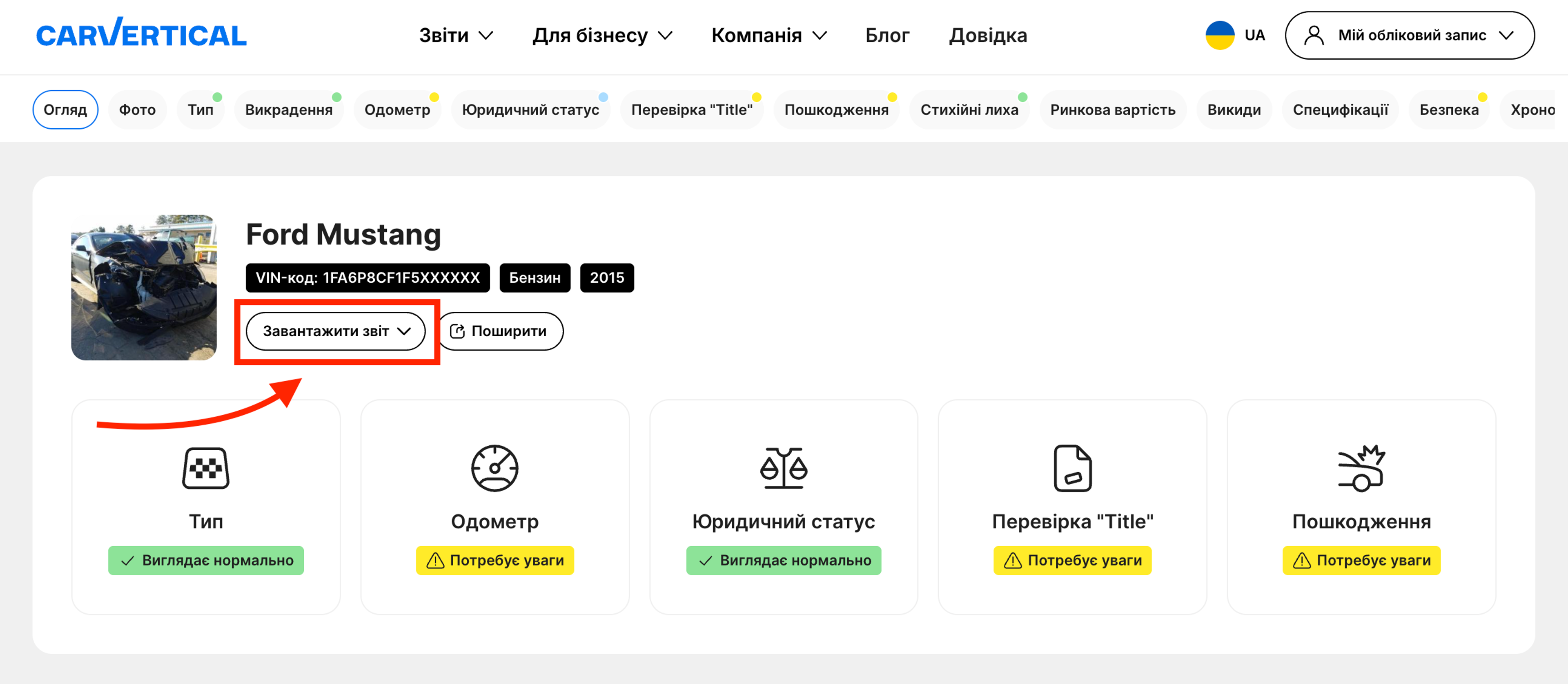
Task: Go to the Перевірка "Title" navigation tab
Action: [x=691, y=110]
